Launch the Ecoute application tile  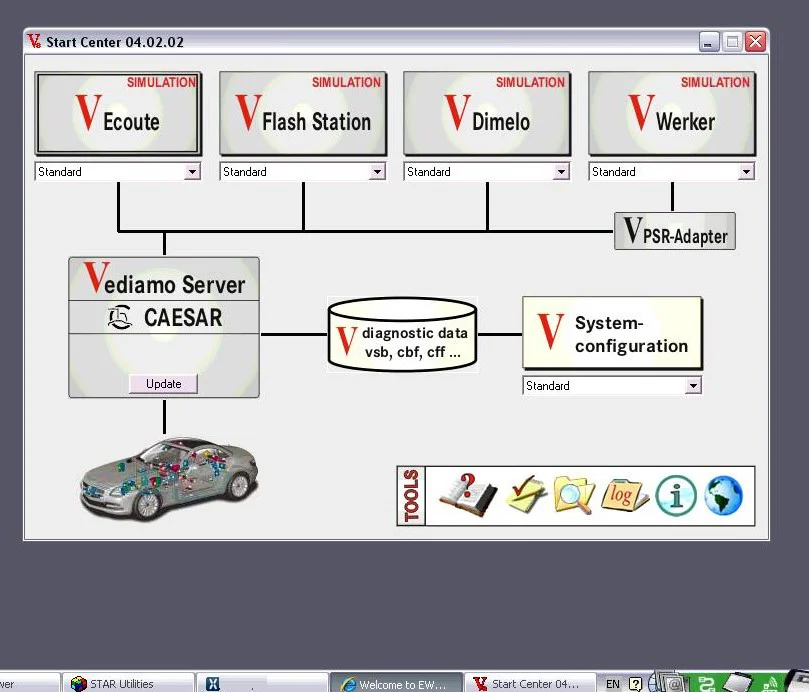pyautogui.click(x=118, y=114)
